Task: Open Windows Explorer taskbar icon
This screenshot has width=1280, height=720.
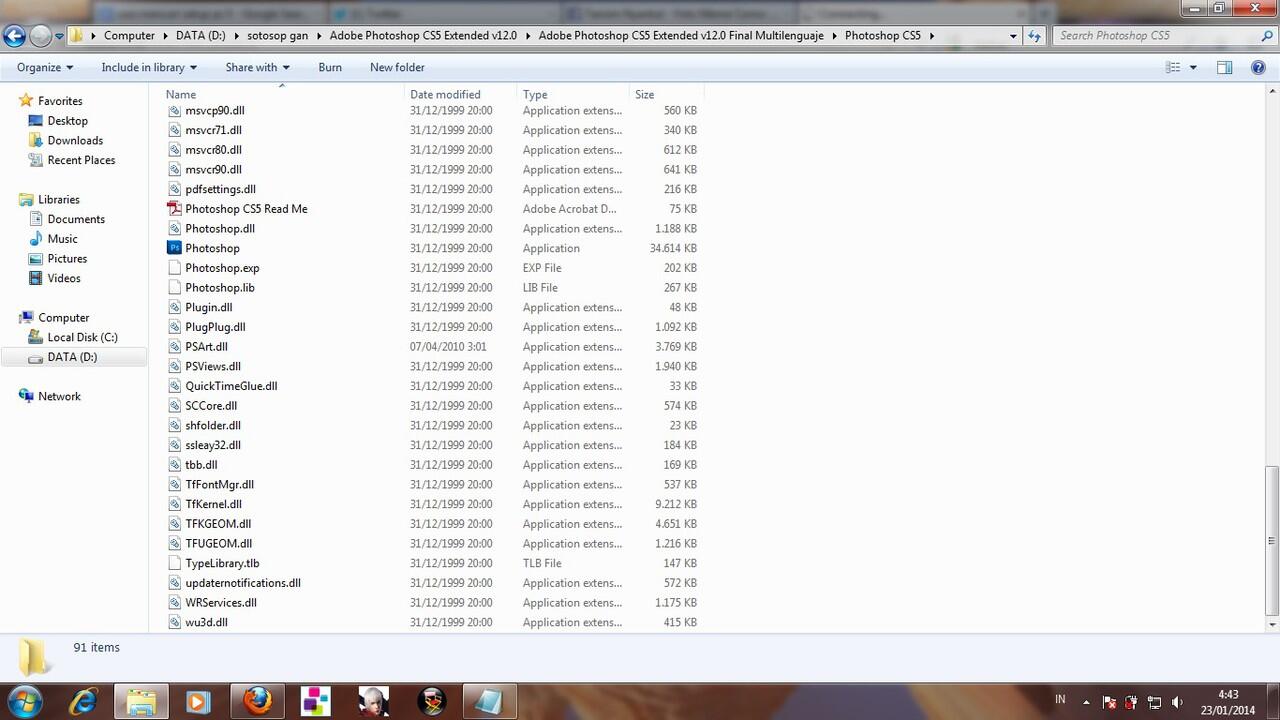Action: 141,702
